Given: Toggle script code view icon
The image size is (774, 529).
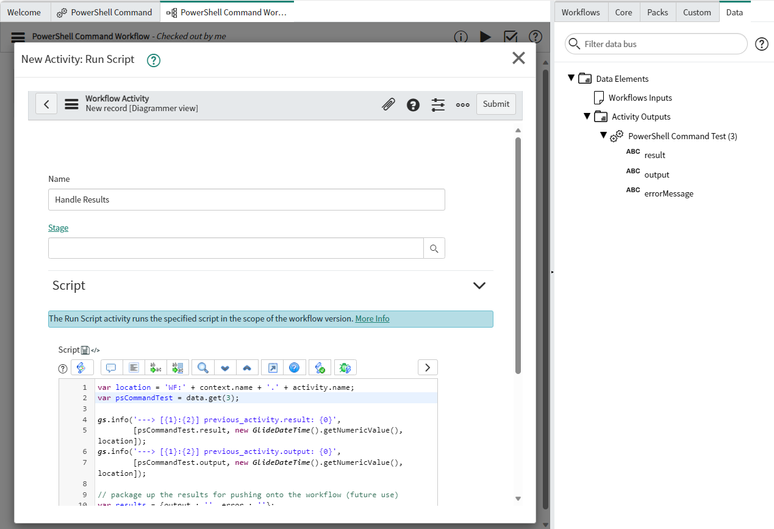Looking at the screenshot, I should point(95,350).
